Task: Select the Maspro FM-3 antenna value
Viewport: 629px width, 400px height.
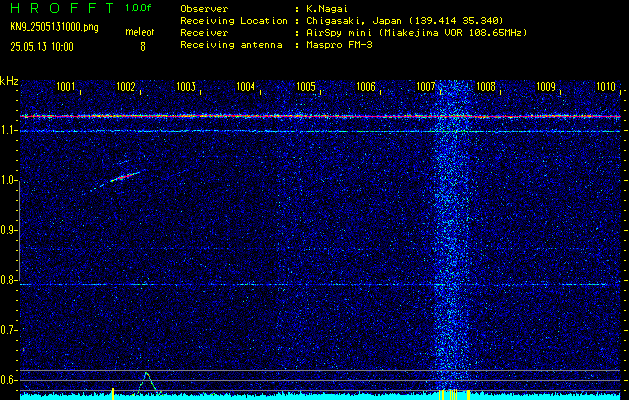Action: pos(339,45)
